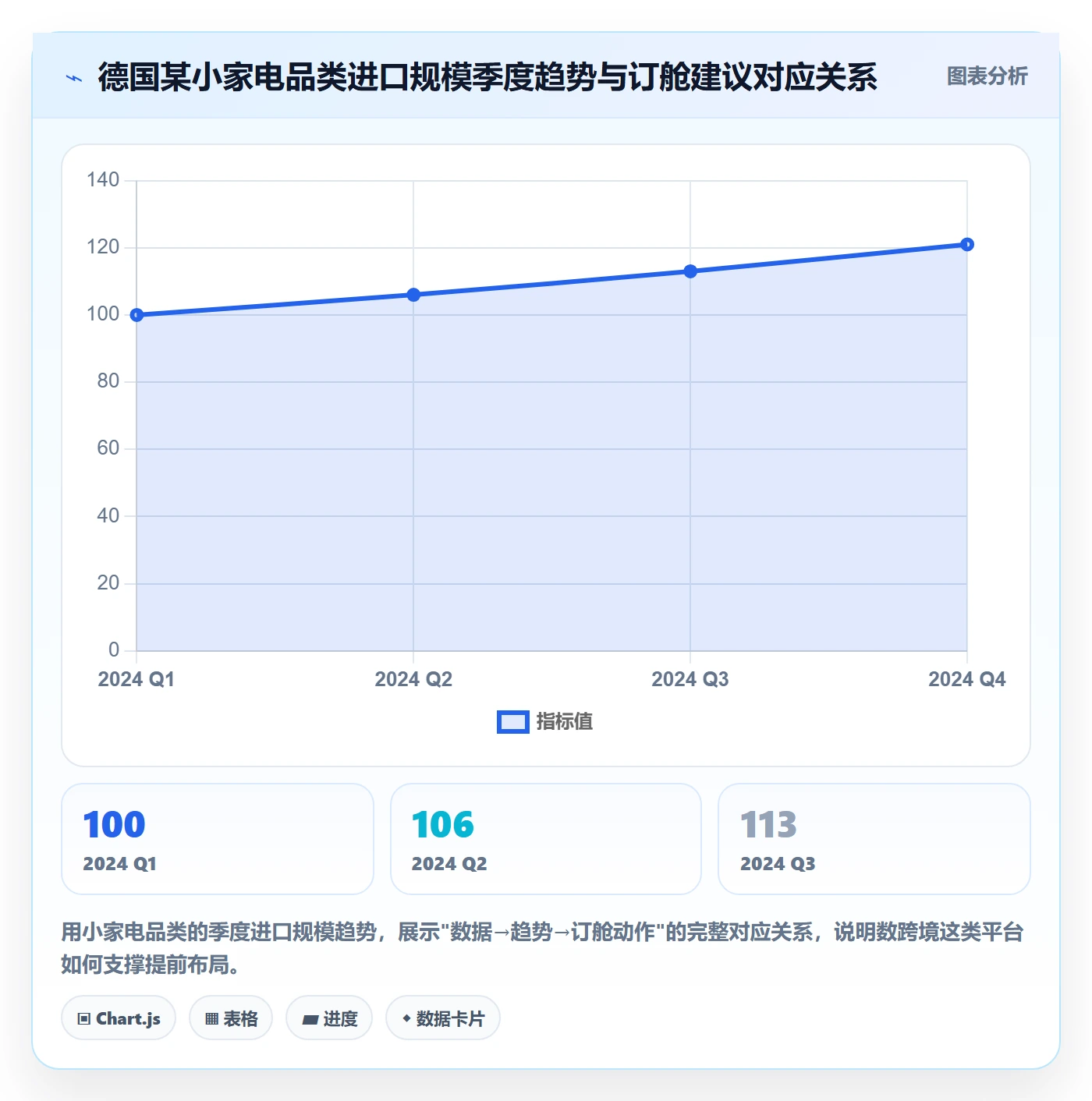Click the 120 y-axis tick label
The height and width of the screenshot is (1101, 1092).
[x=103, y=247]
